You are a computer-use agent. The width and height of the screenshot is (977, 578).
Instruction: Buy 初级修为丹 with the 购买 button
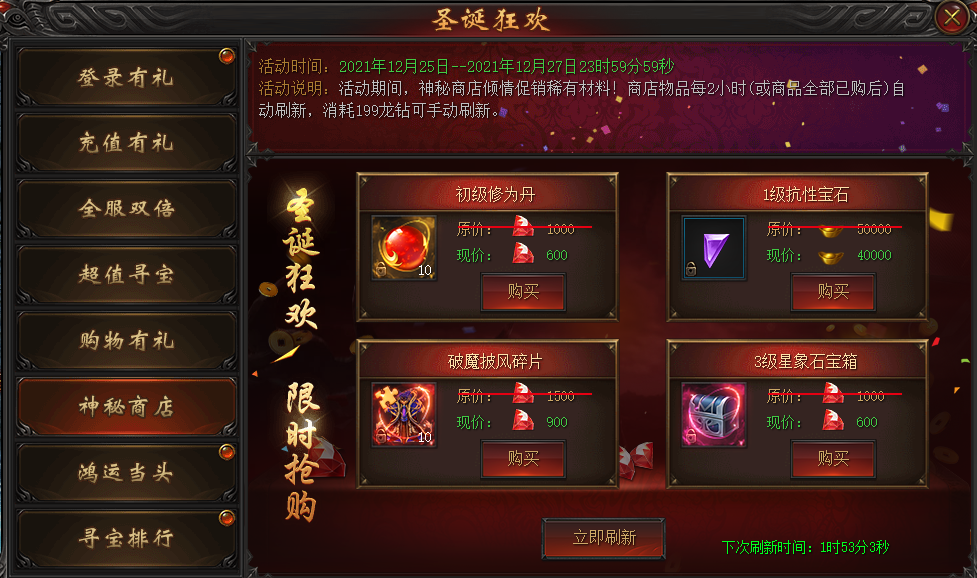pos(523,291)
